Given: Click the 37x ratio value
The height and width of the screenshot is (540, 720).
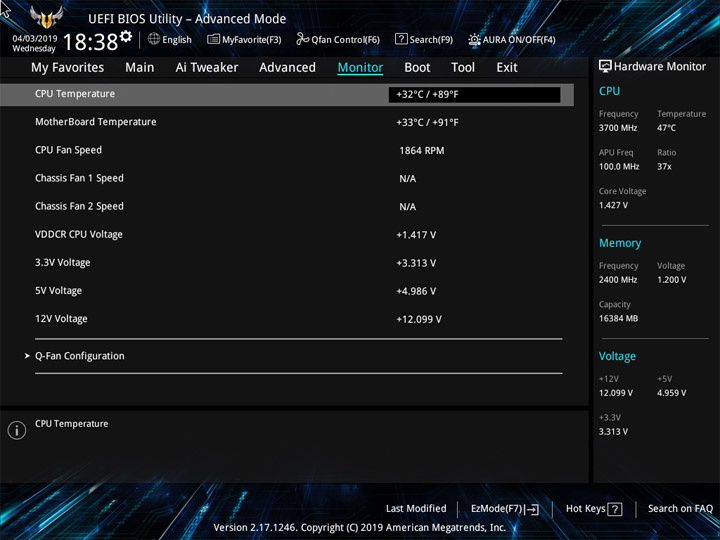Looking at the screenshot, I should click(x=664, y=167).
